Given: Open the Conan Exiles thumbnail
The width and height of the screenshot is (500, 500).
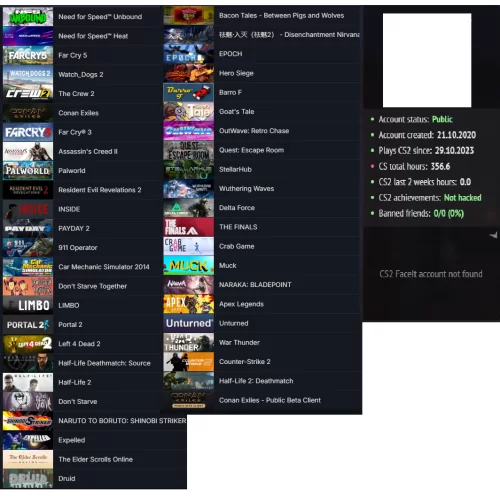Looking at the screenshot, I should (28, 113).
